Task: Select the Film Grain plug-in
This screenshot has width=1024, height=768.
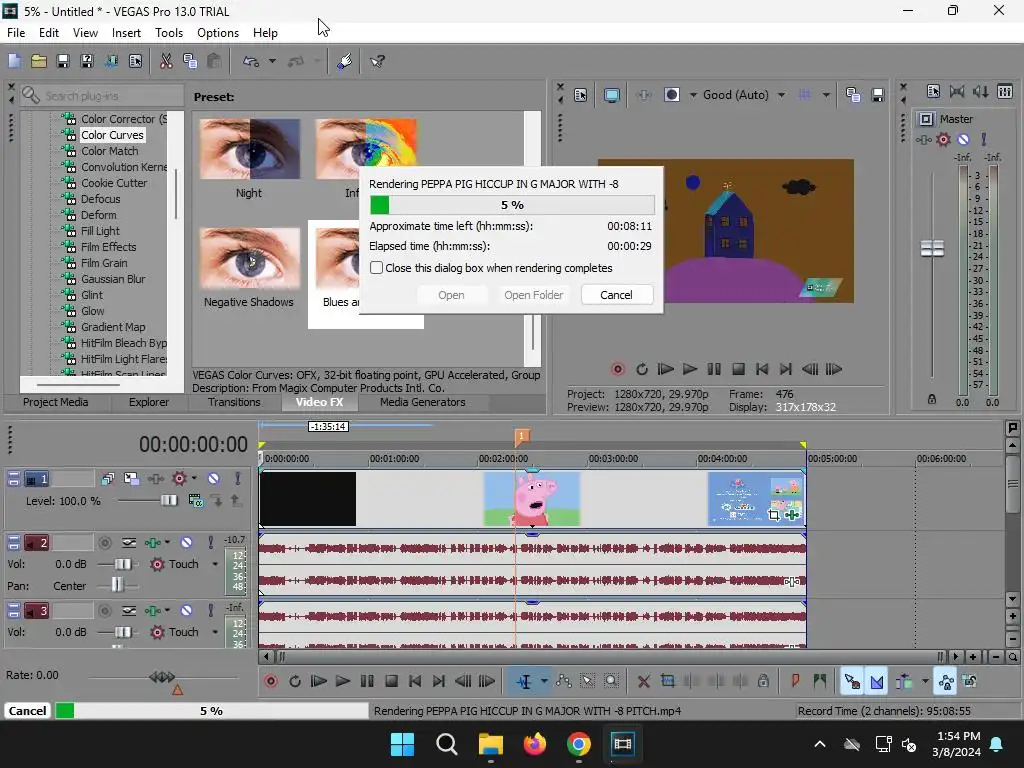Action: [x=104, y=263]
